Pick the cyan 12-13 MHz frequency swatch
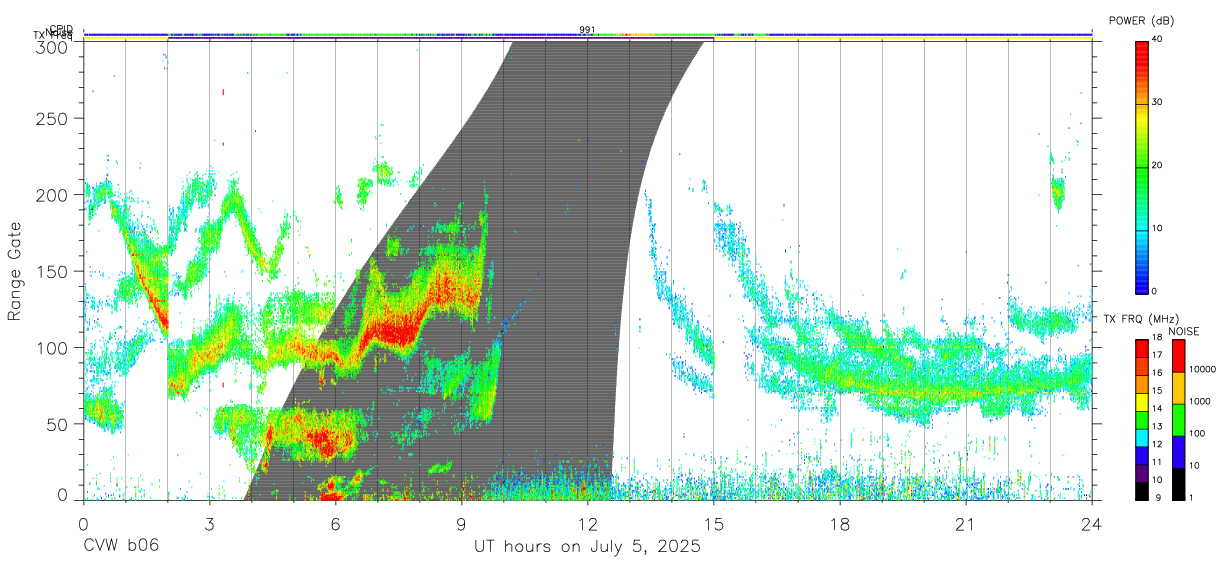The height and width of the screenshot is (567, 1228). pos(1142,438)
